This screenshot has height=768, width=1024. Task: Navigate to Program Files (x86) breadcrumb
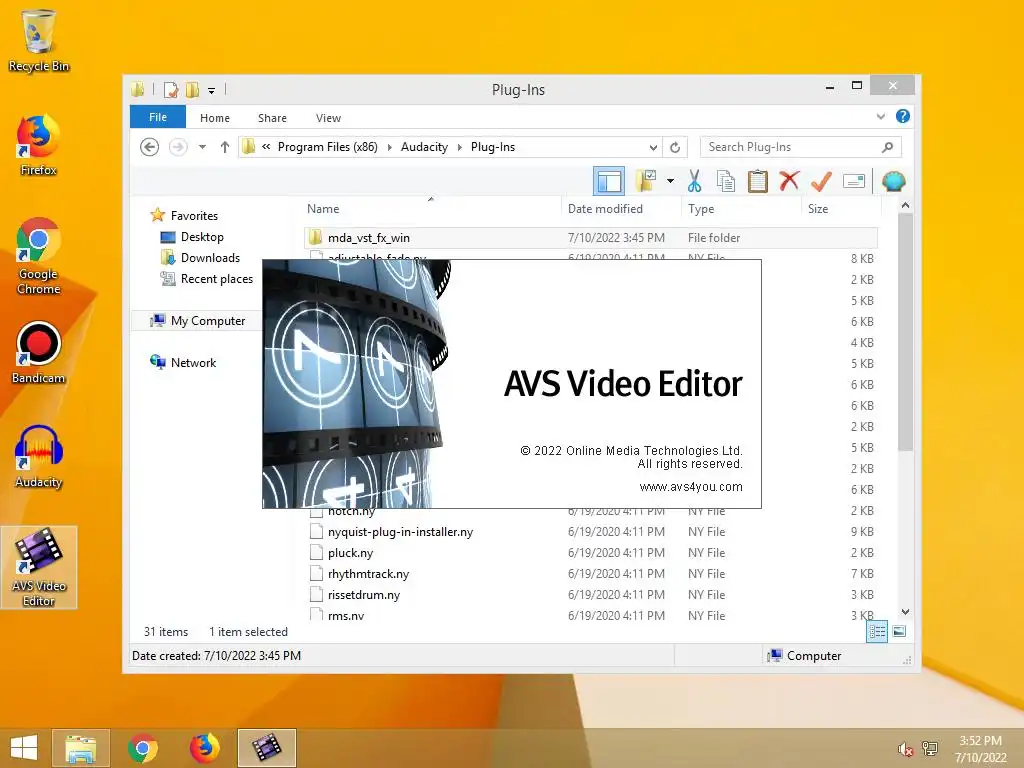click(x=328, y=147)
